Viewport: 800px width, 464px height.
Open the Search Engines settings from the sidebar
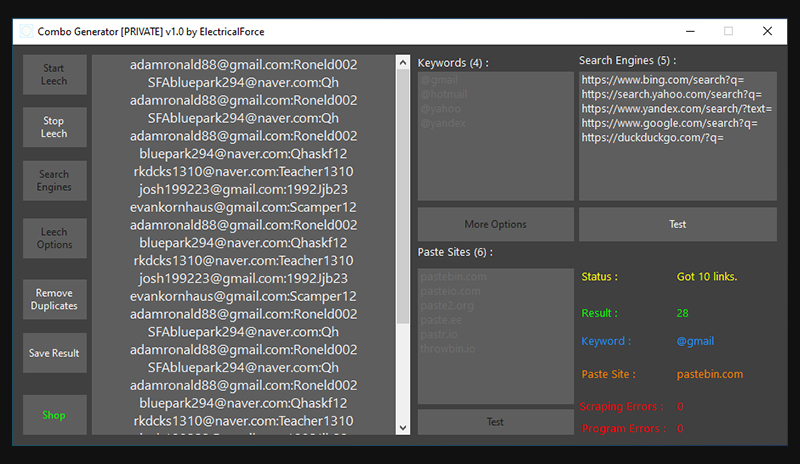coord(55,181)
